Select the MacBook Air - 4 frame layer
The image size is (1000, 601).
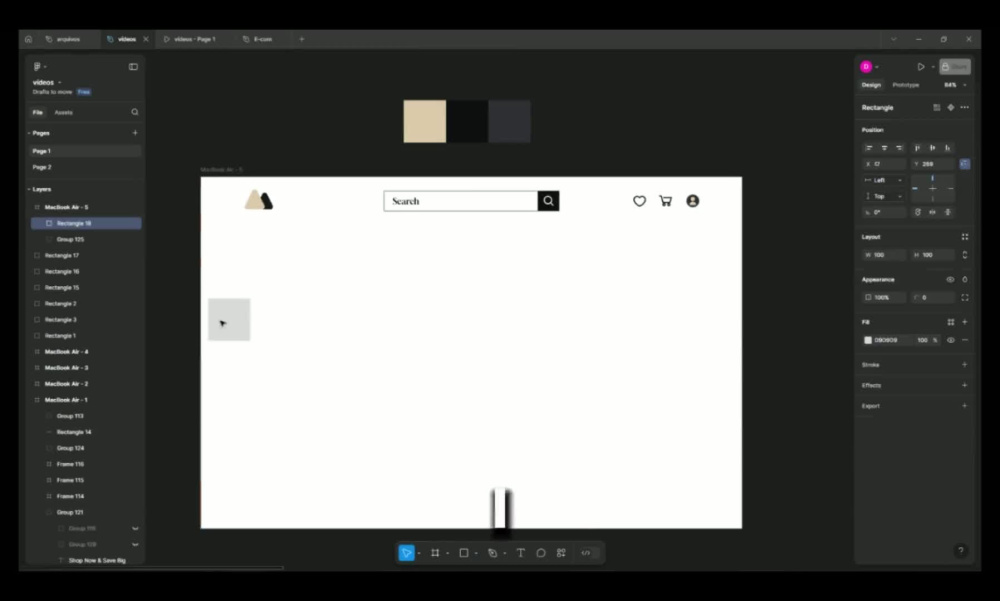pos(66,352)
